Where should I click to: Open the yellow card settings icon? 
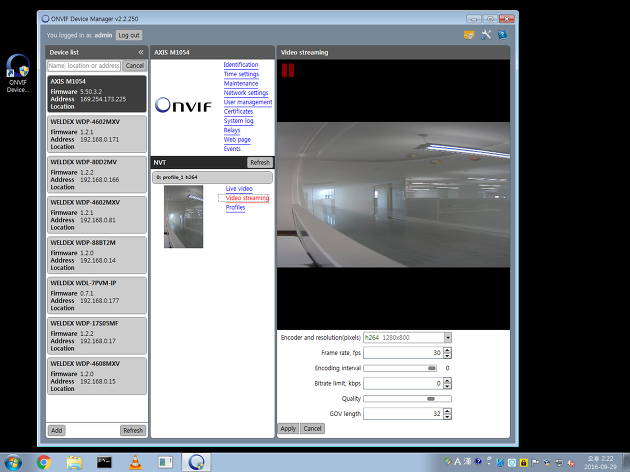pyautogui.click(x=469, y=35)
